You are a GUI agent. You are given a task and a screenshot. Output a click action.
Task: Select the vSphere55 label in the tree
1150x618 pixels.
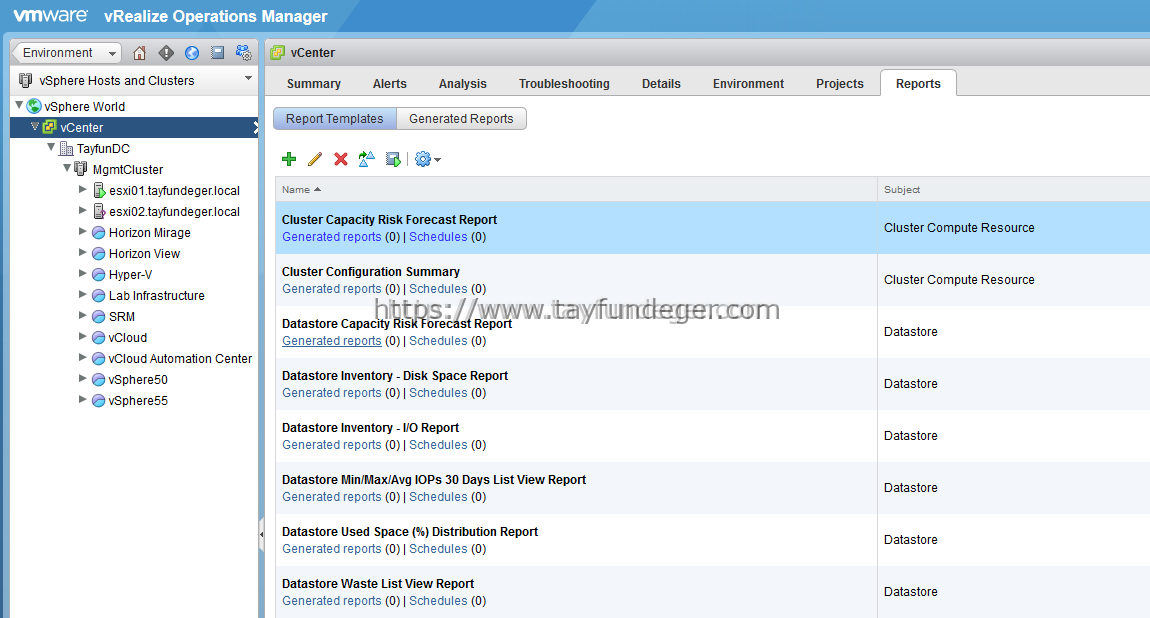(138, 401)
